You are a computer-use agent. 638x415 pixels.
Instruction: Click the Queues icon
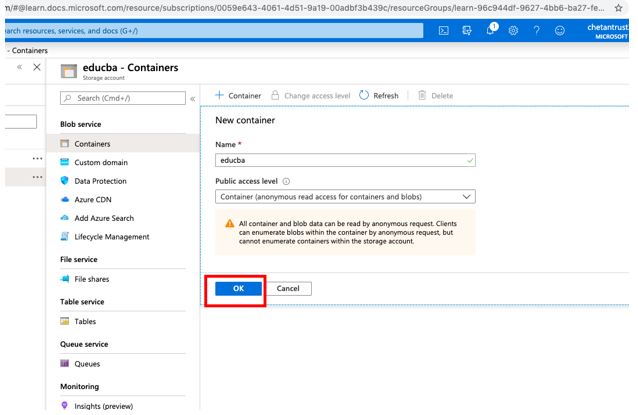click(64, 363)
